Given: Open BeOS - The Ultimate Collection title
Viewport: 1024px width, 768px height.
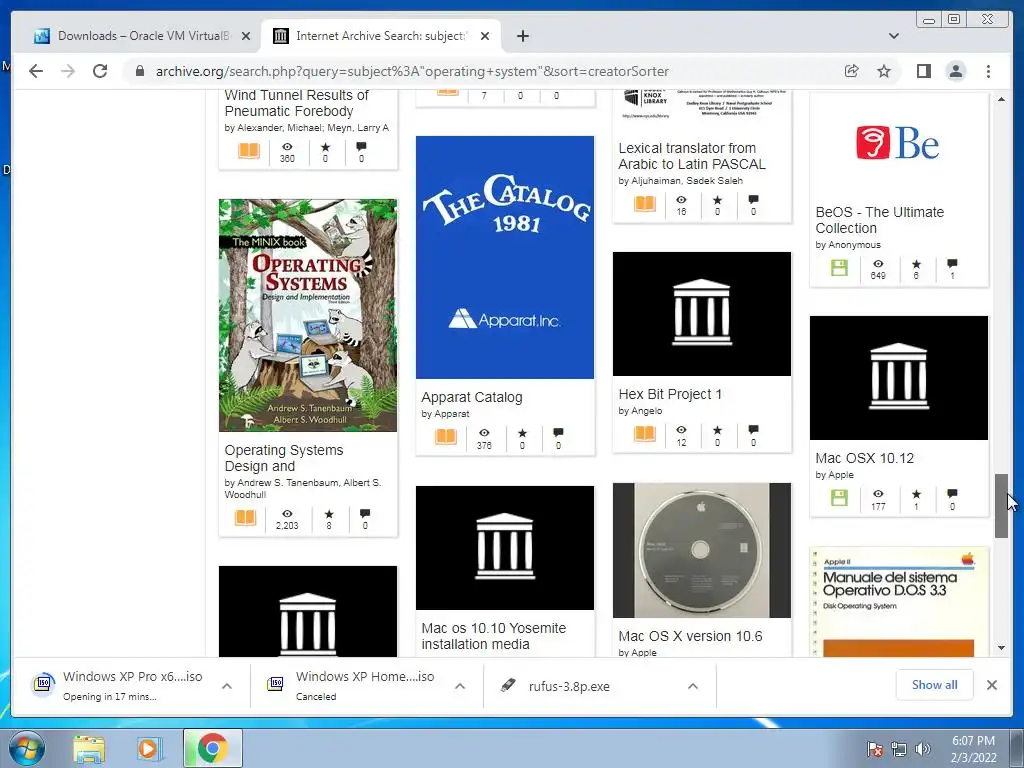Looking at the screenshot, I should click(880, 220).
